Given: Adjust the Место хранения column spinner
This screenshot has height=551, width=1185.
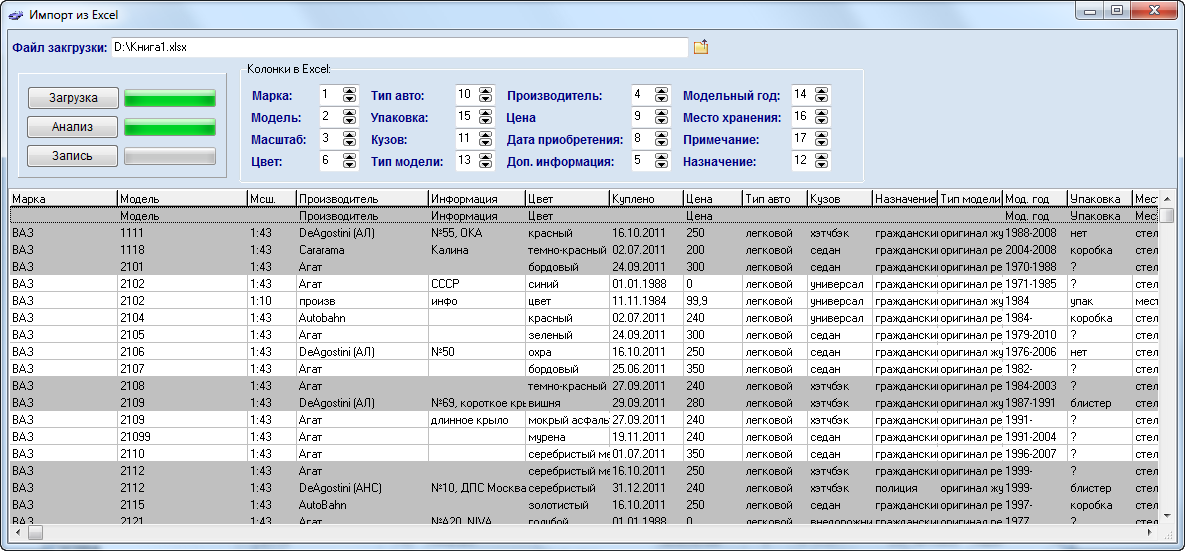Looking at the screenshot, I should pyautogui.click(x=822, y=116).
